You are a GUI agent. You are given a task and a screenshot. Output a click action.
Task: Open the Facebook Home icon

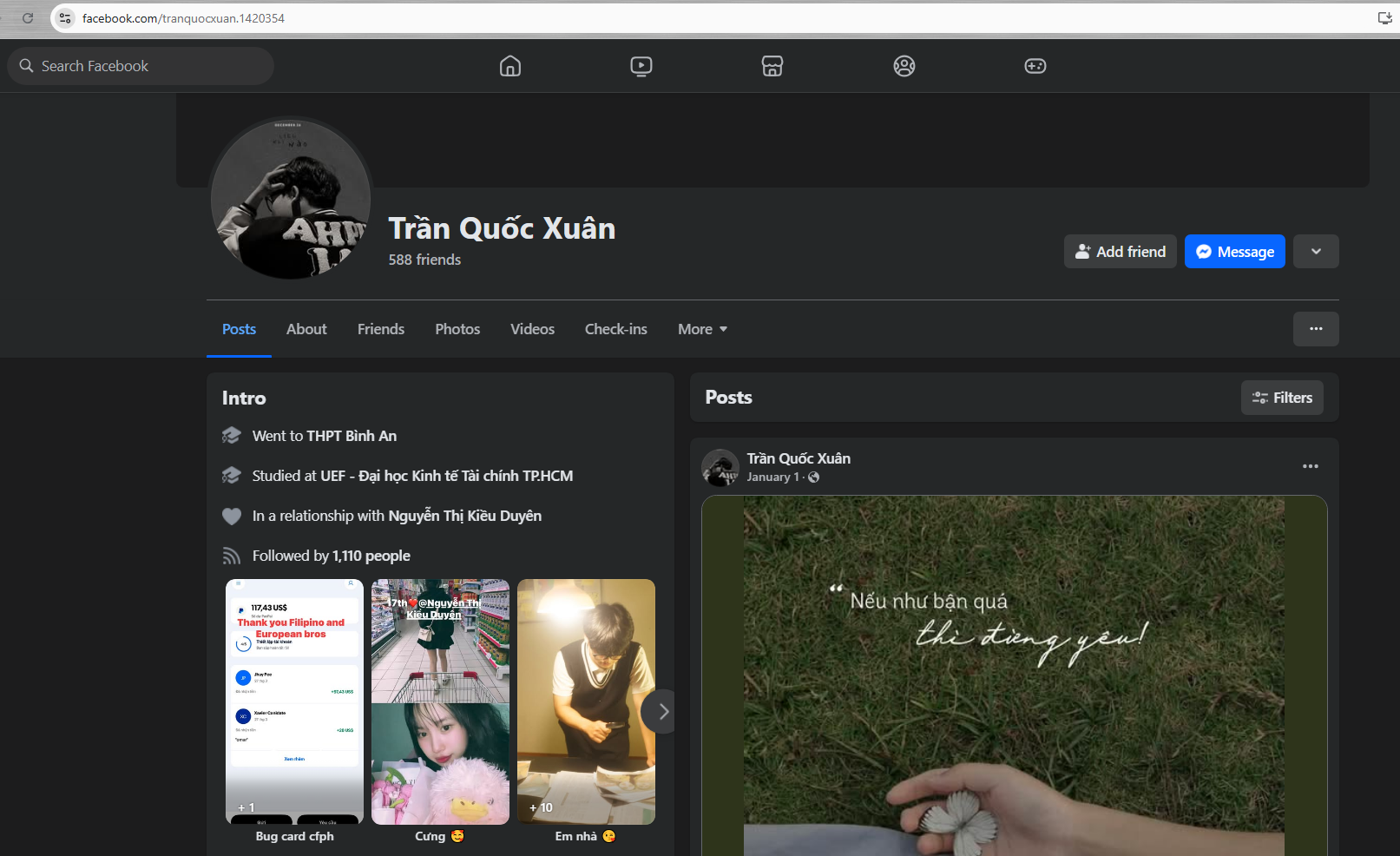click(510, 66)
